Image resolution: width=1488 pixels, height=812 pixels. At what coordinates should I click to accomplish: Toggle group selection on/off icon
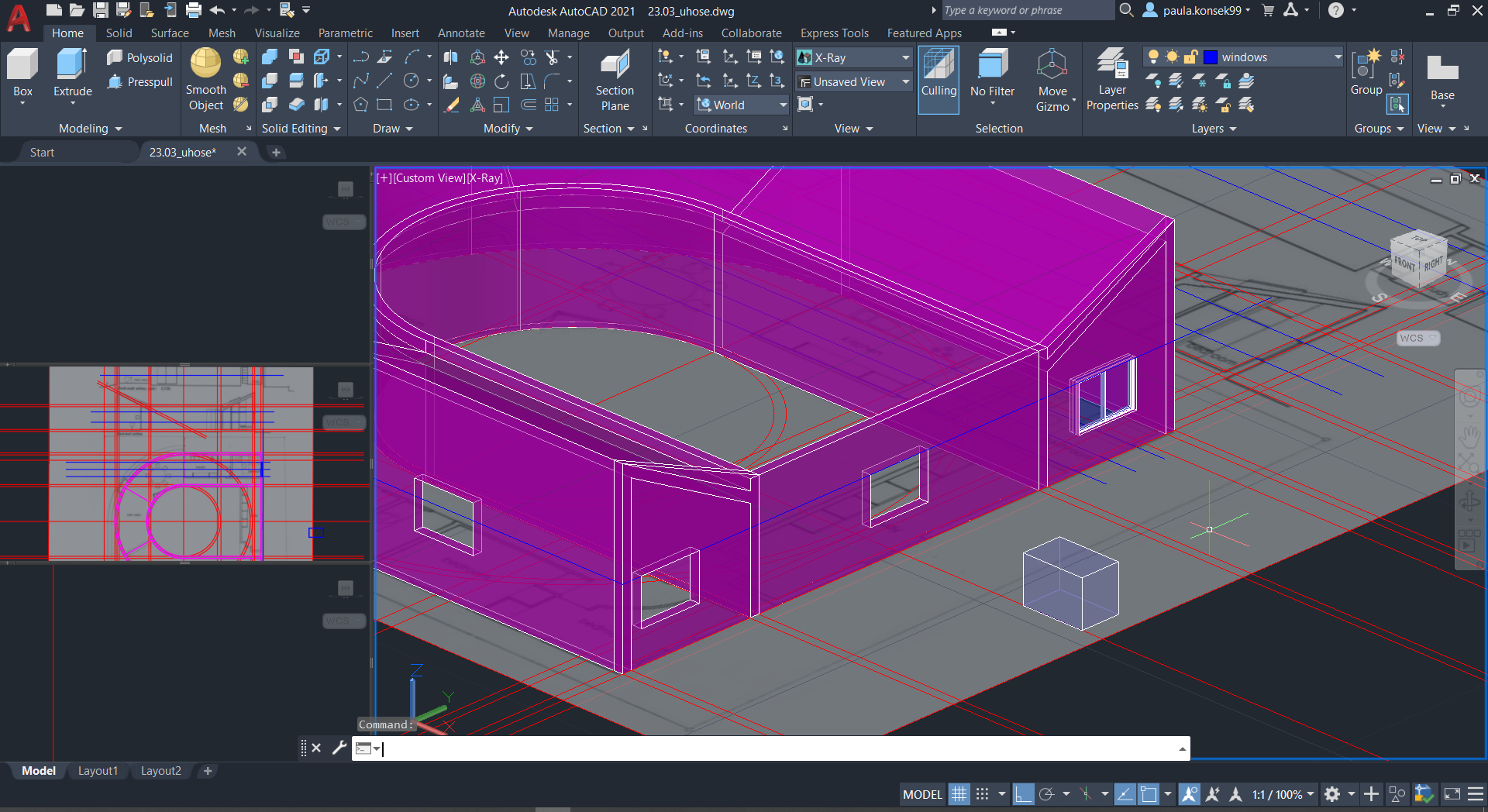tap(1397, 104)
